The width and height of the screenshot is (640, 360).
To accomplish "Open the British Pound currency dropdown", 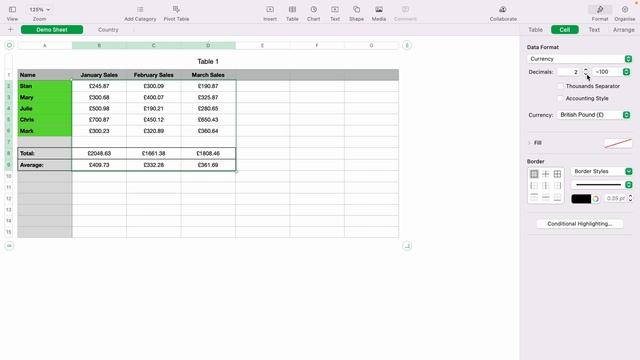I will click(594, 115).
